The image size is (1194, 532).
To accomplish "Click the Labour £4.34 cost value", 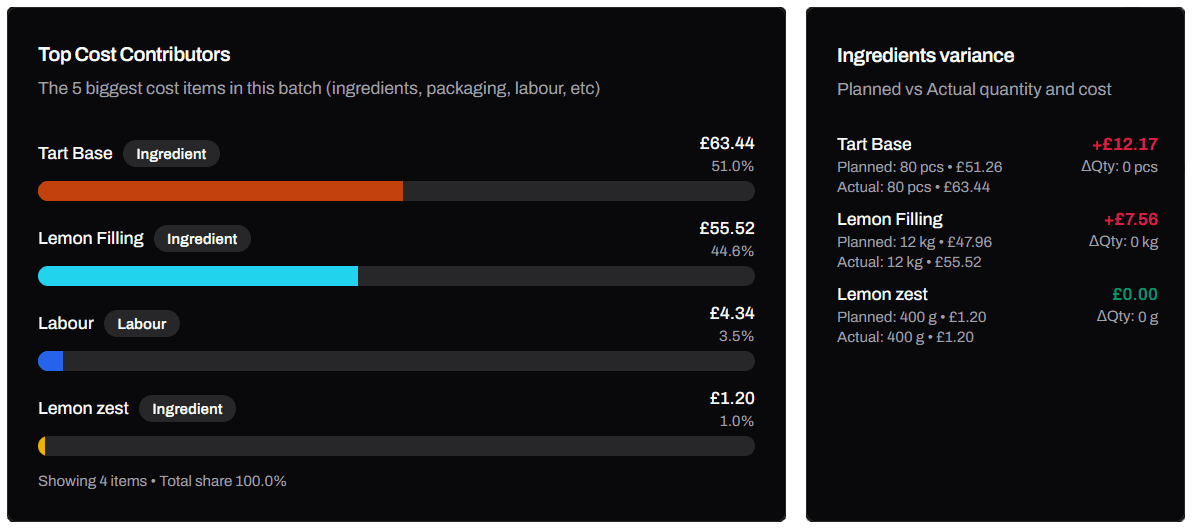I will [x=732, y=313].
